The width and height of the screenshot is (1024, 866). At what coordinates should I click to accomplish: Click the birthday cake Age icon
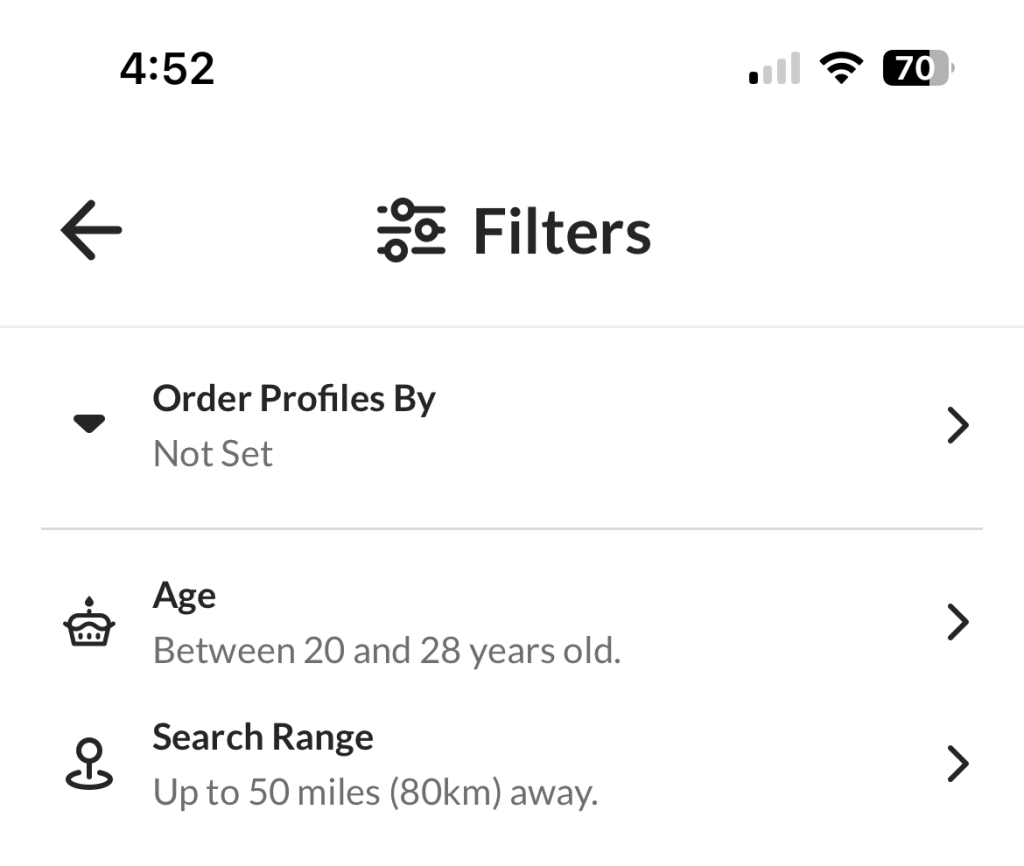point(89,622)
